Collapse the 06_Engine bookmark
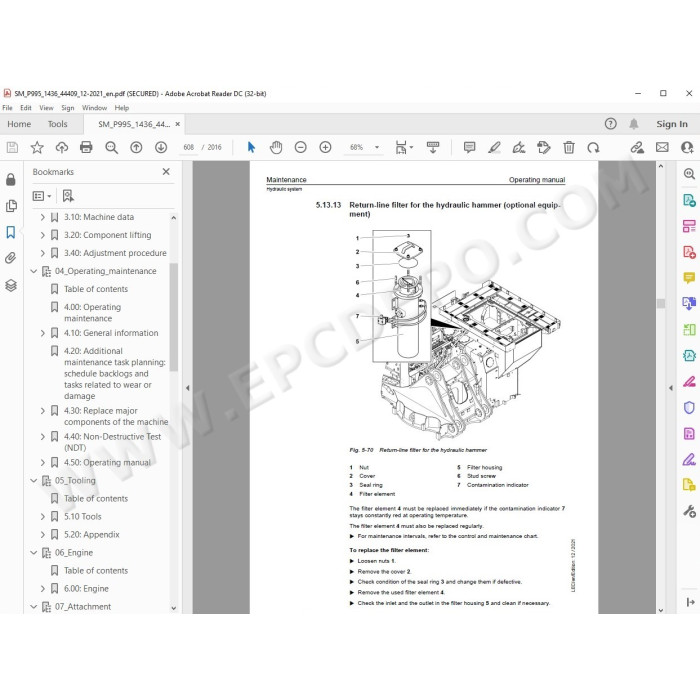This screenshot has height=700, width=700. coord(33,553)
